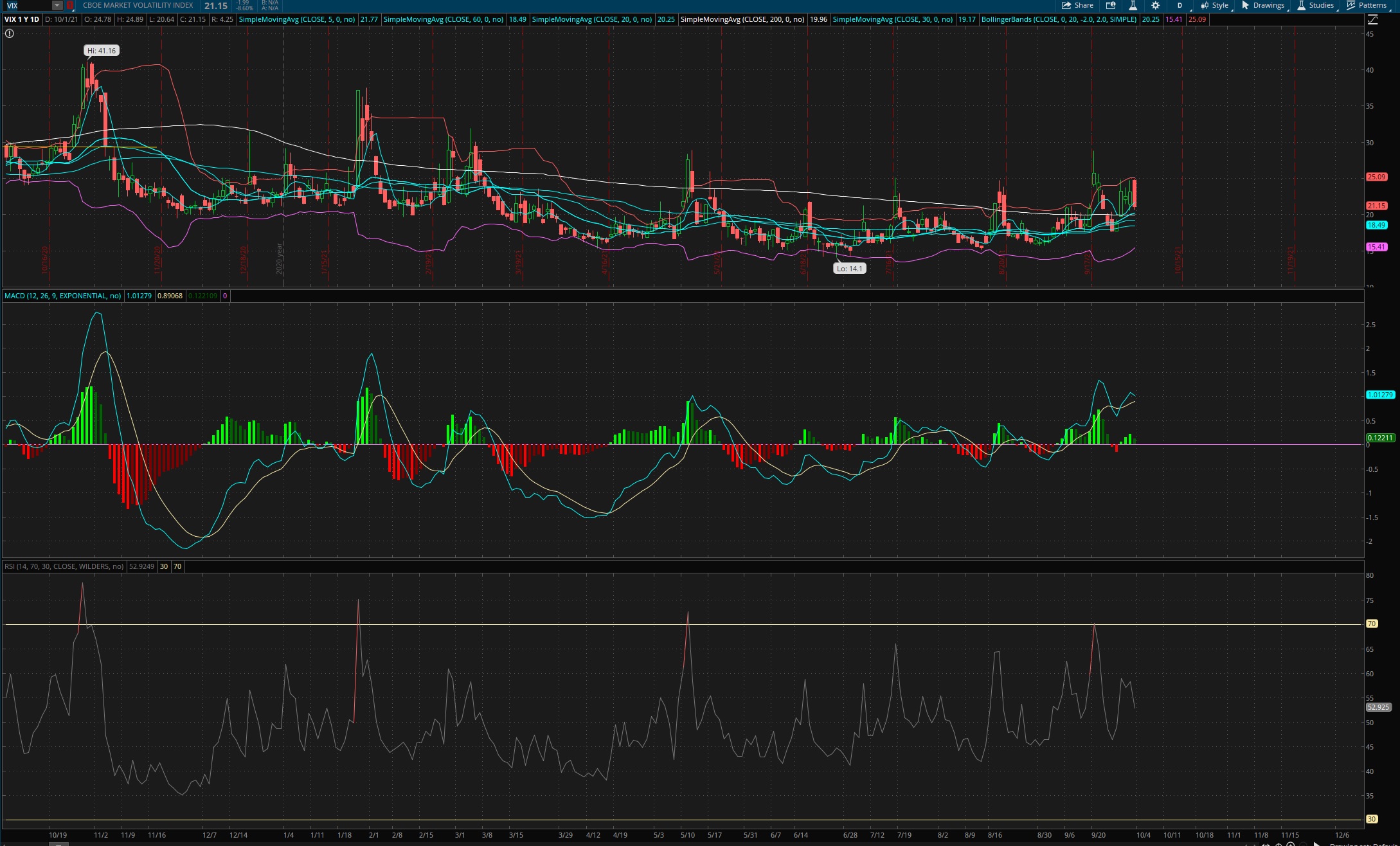Click the Share button
Screen dimensions: 1400x846
coord(1078,5)
